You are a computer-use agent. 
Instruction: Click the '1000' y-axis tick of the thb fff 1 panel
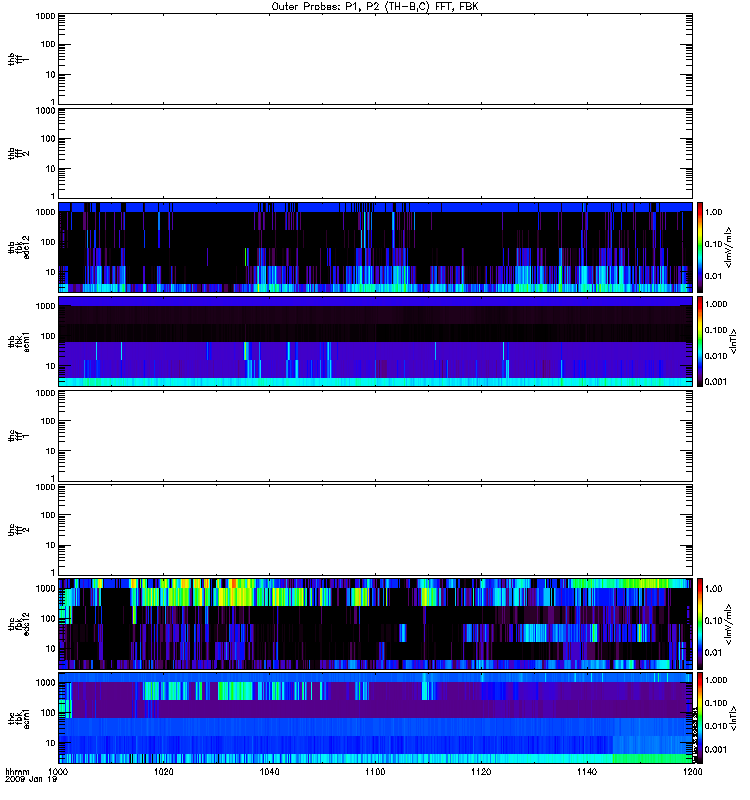[x=45, y=16]
